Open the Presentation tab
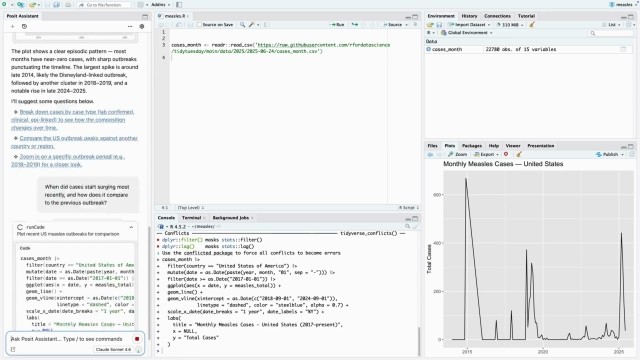640x360 pixels. click(540, 146)
